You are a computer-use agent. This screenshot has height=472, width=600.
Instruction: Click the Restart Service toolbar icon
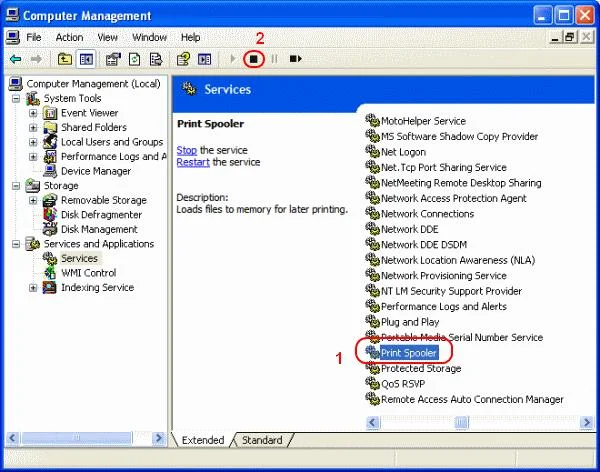click(295, 59)
